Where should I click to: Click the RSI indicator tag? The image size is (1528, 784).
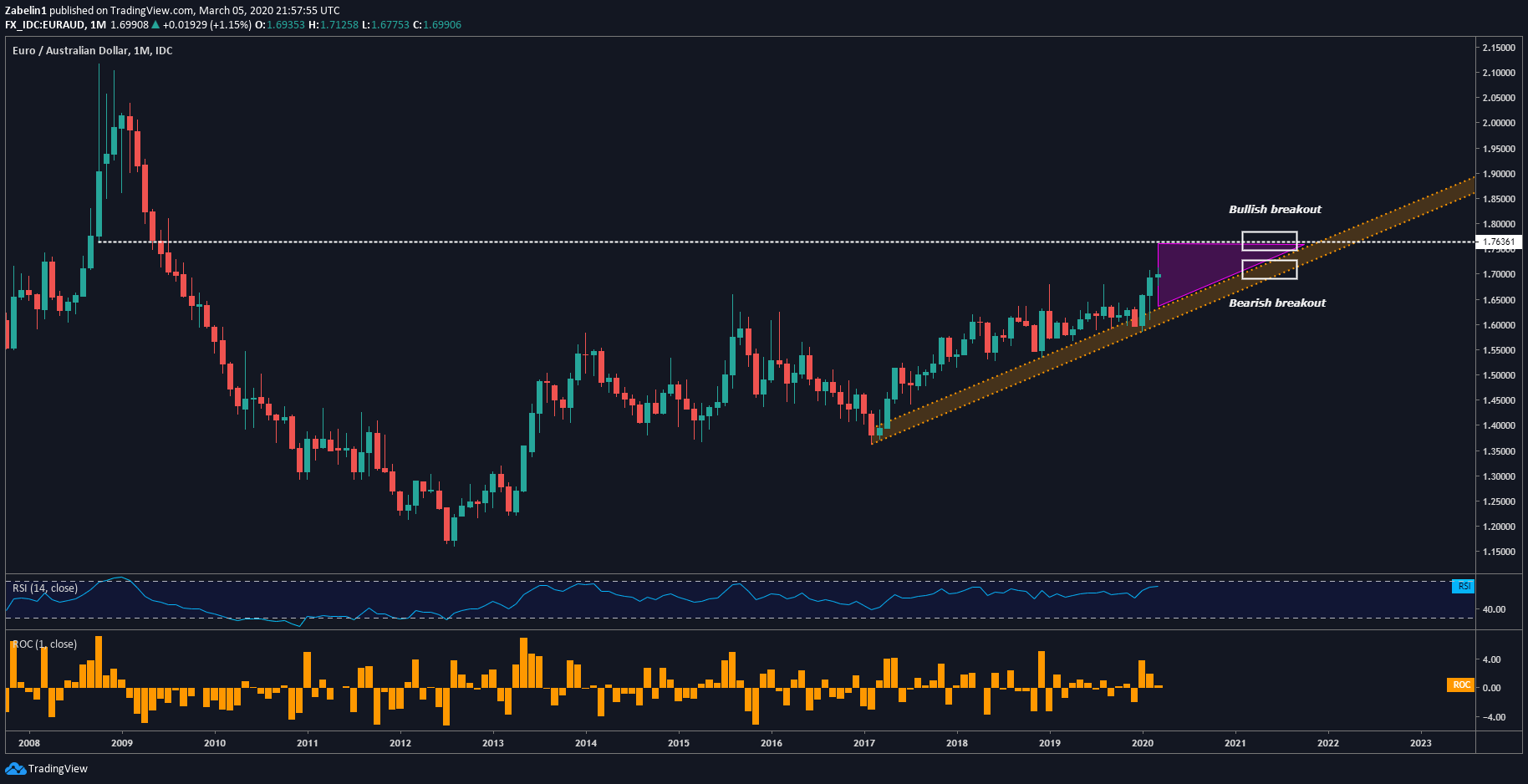(x=1463, y=586)
